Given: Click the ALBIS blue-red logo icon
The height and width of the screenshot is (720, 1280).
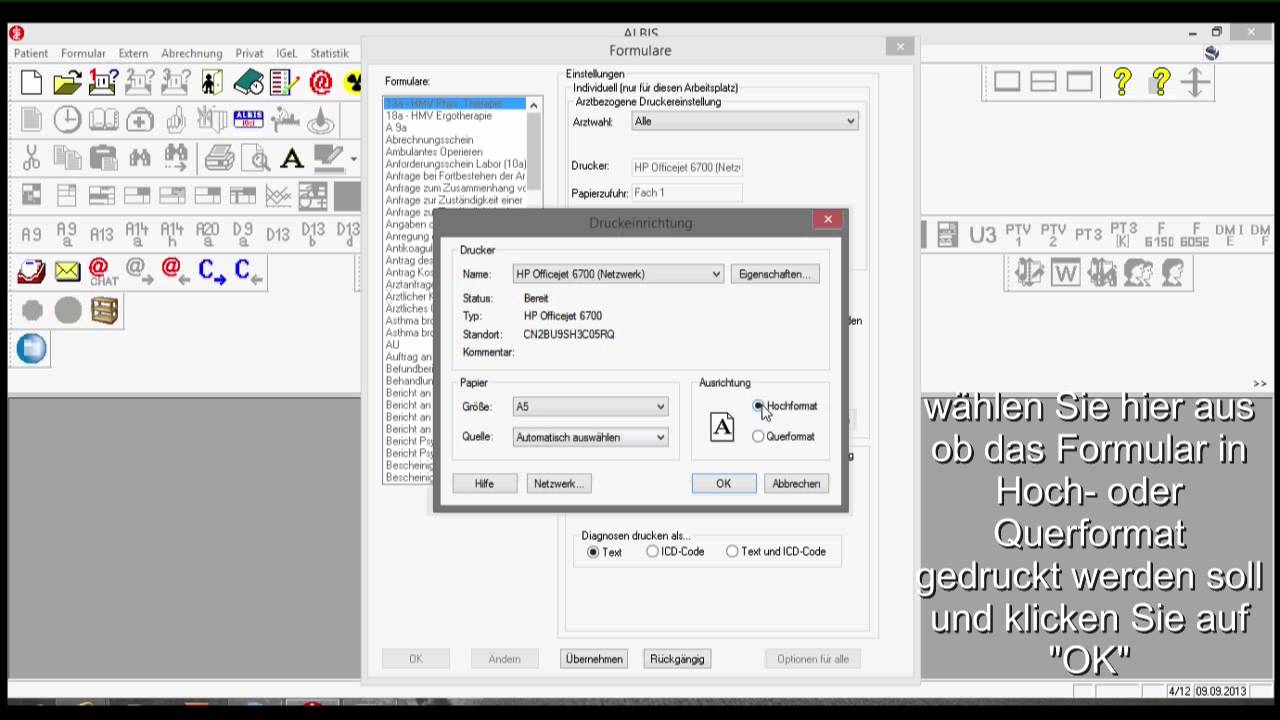Looking at the screenshot, I should pos(248,119).
